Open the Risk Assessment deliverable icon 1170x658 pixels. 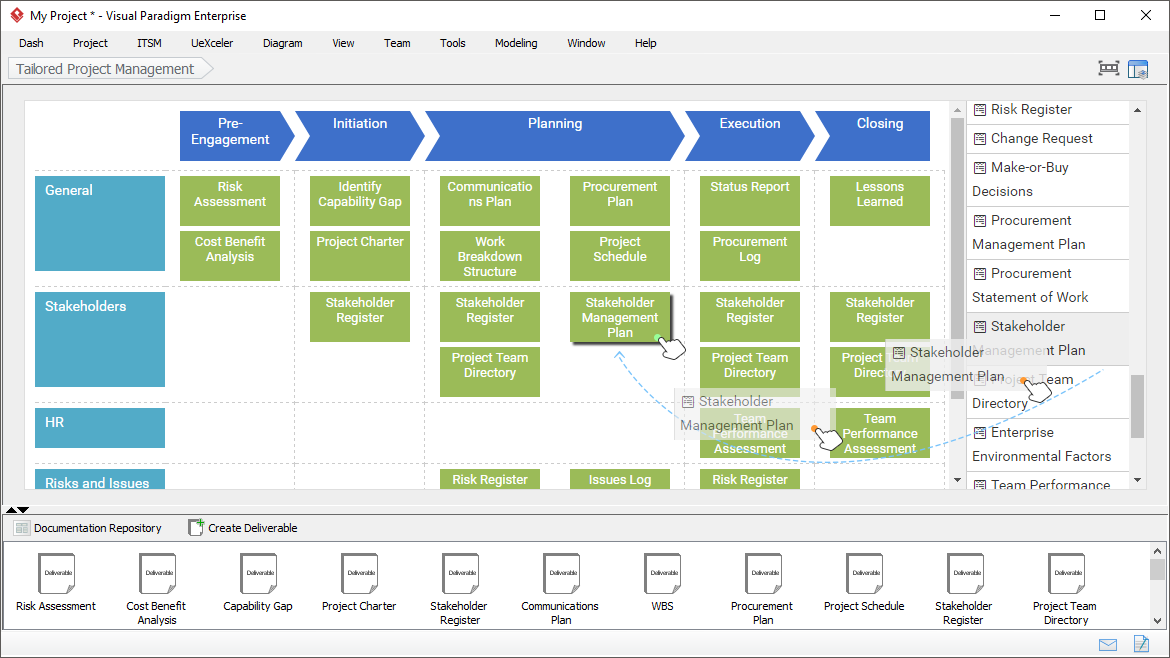[57, 573]
